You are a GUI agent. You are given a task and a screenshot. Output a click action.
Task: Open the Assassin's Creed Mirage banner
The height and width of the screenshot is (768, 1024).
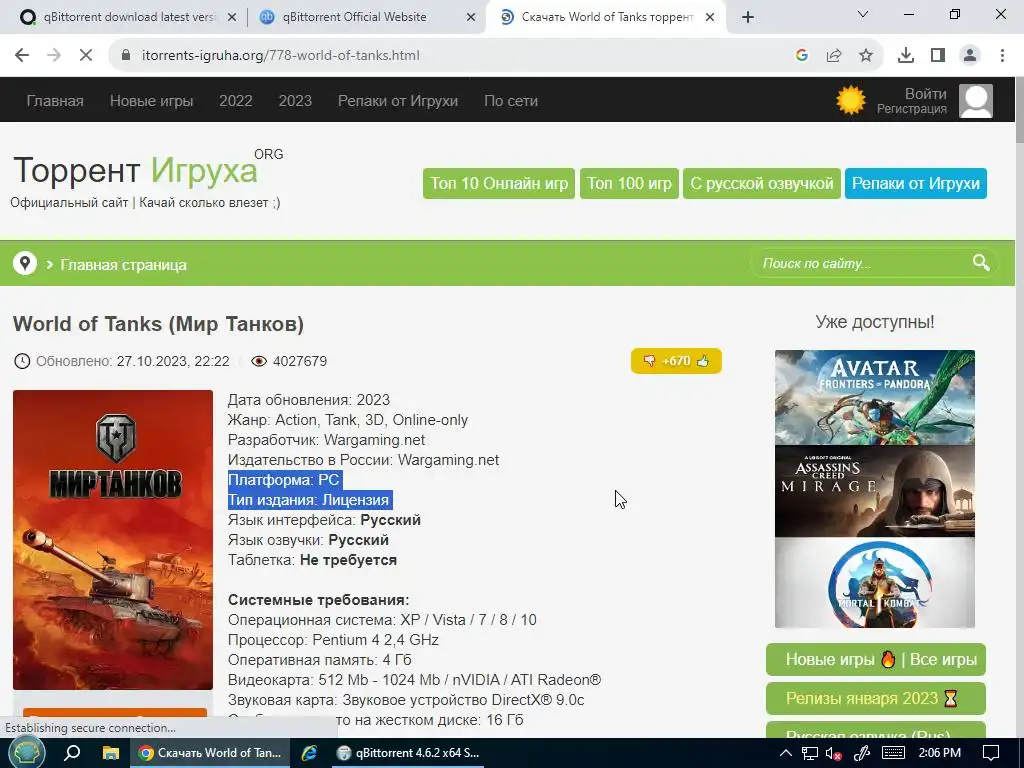point(874,491)
